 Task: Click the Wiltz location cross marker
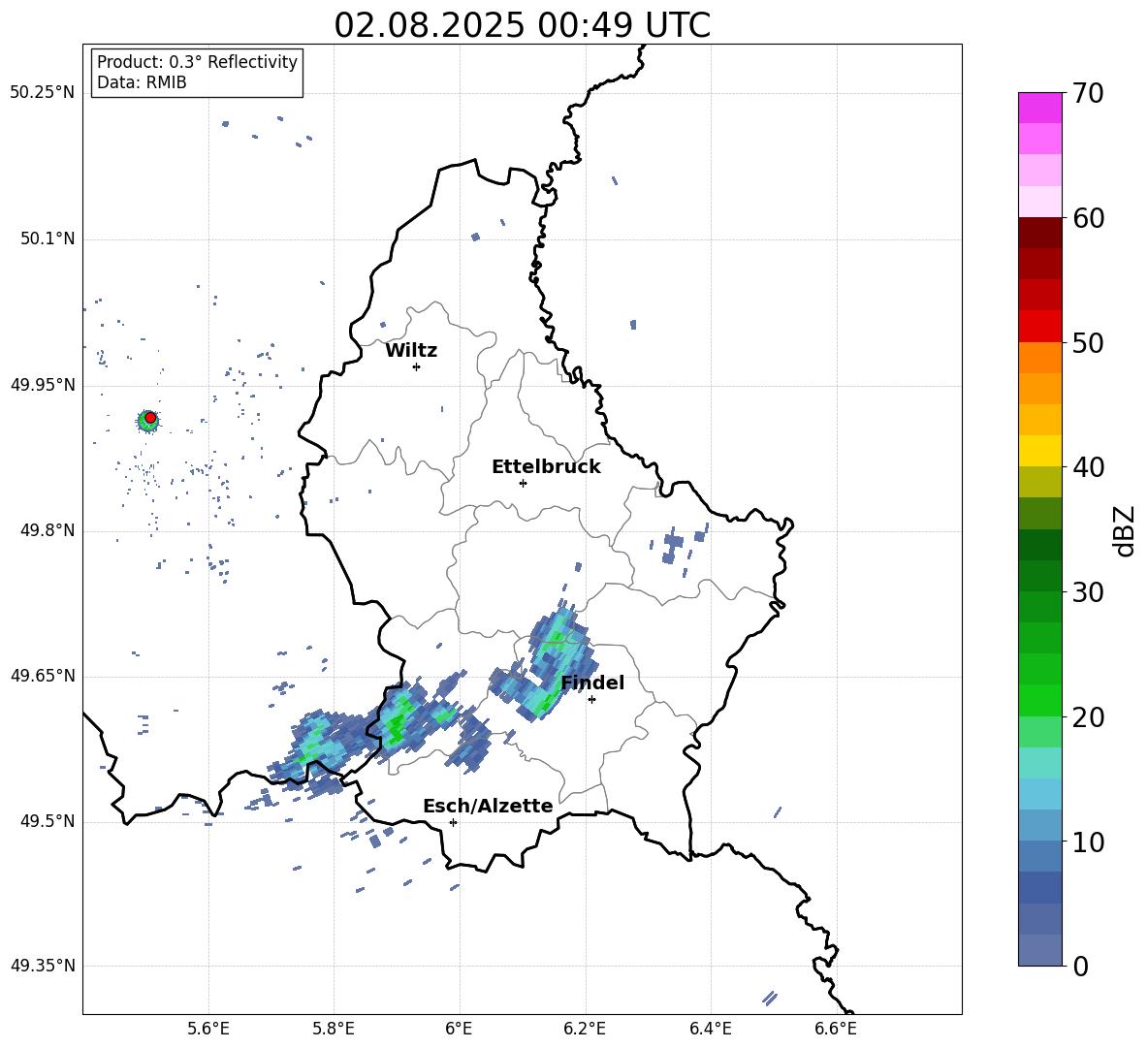pyautogui.click(x=417, y=366)
